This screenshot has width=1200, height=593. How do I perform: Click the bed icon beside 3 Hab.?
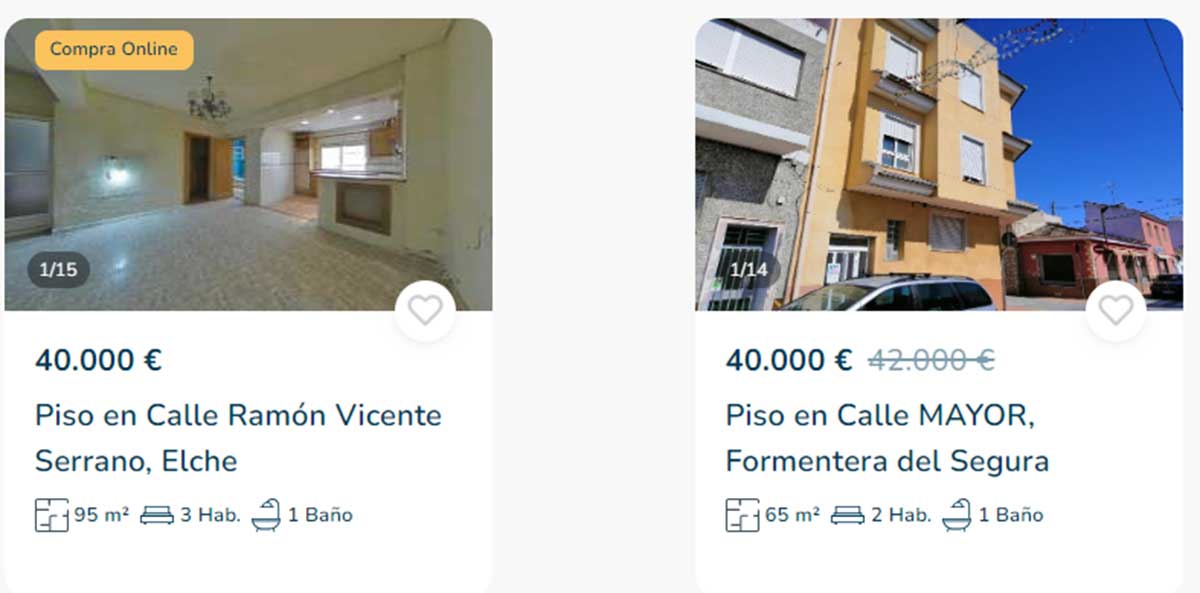pos(157,516)
